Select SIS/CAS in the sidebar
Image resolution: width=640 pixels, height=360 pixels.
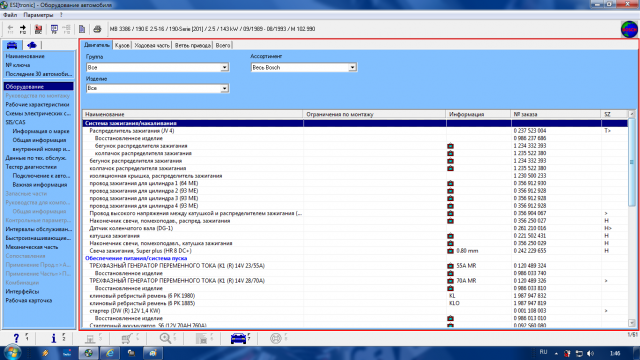click(x=16, y=122)
